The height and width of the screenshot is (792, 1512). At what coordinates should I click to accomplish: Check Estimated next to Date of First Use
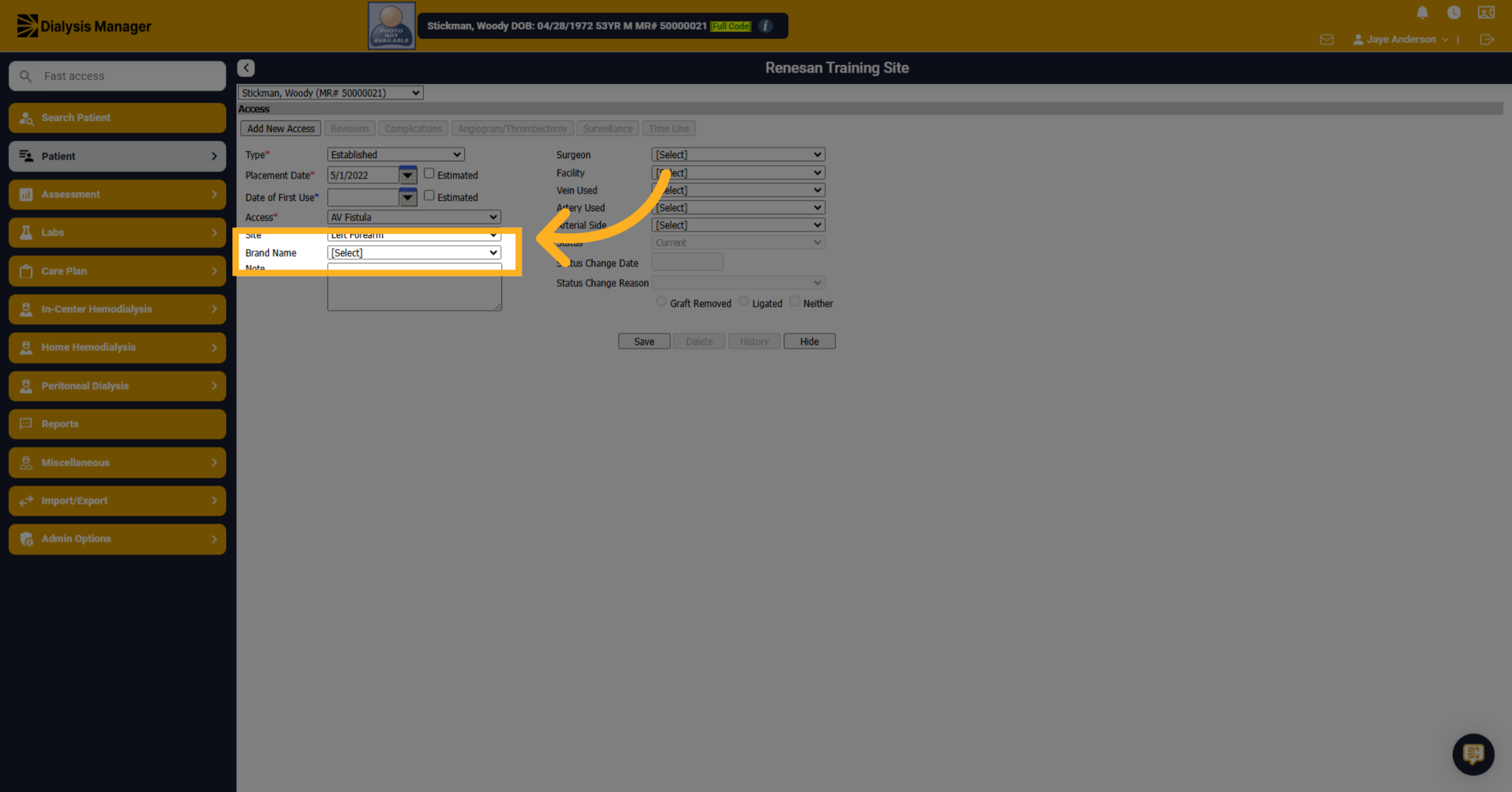click(429, 195)
